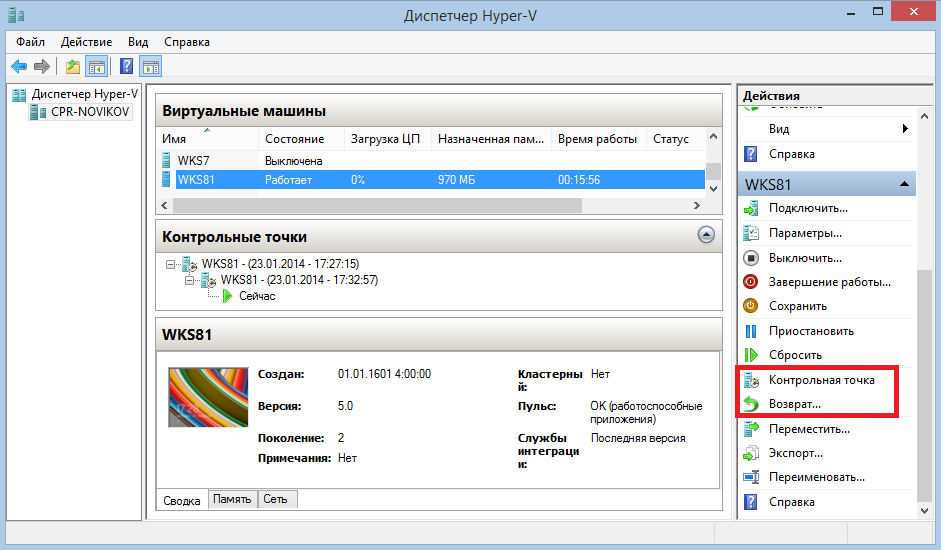Click the Выключить power-off icon
The height and width of the screenshot is (550, 941).
(752, 258)
